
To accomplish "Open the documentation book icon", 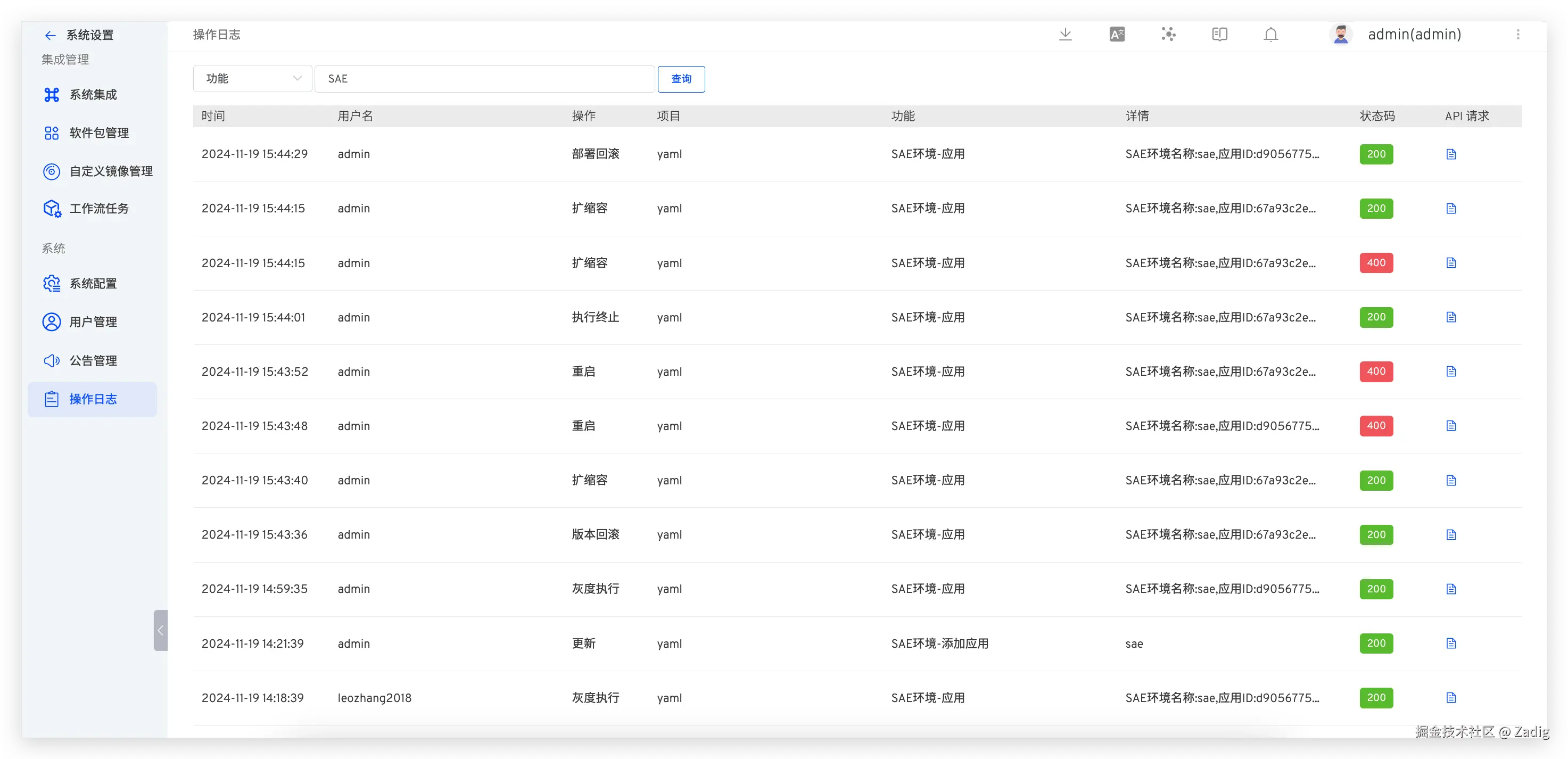I will tap(1219, 35).
